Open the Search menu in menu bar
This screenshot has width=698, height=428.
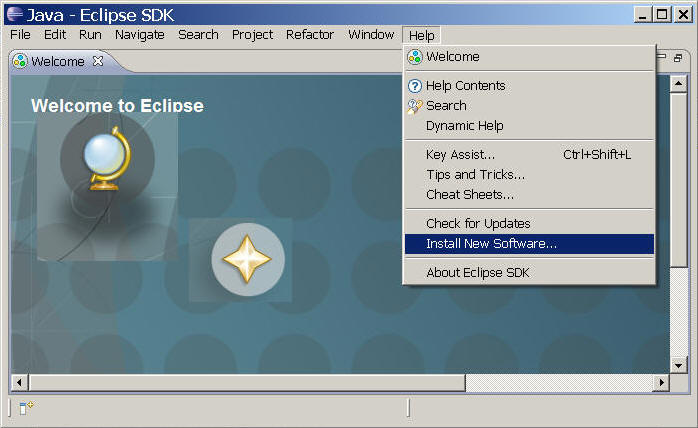[x=198, y=35]
